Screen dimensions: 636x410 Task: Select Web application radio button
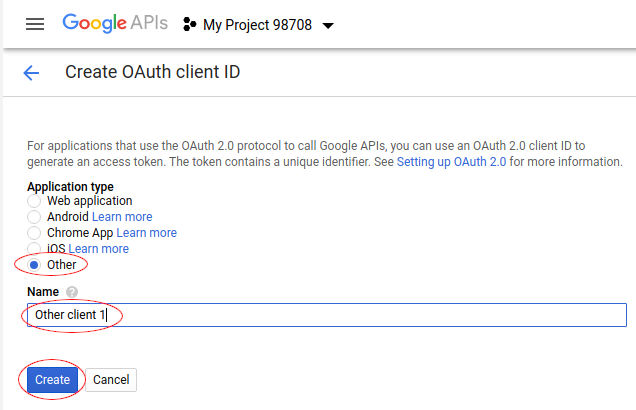[34, 201]
